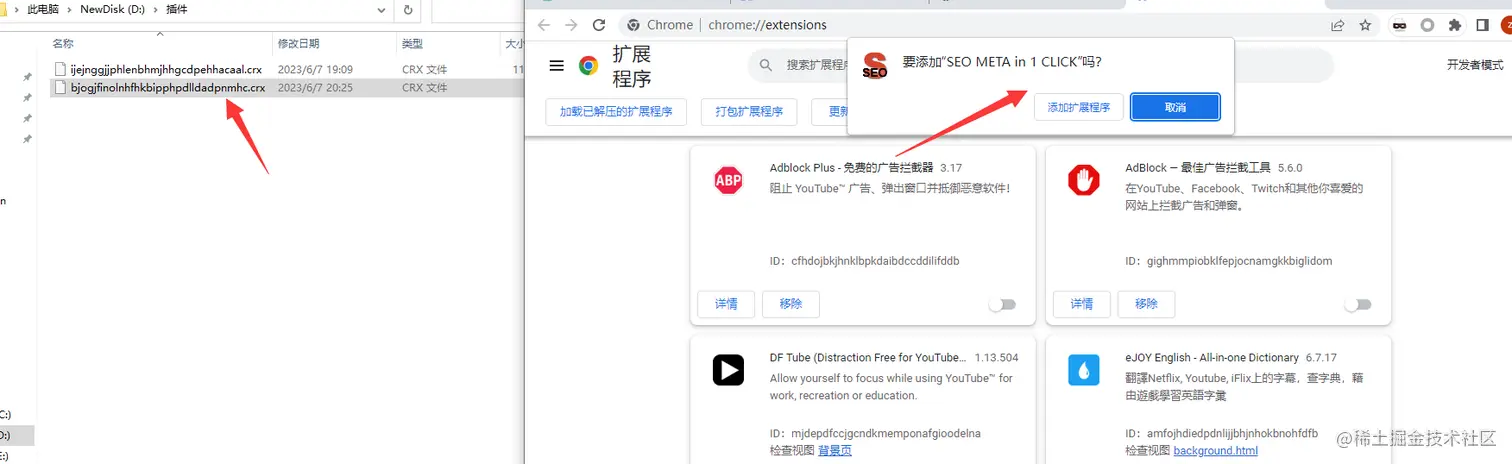The height and width of the screenshot is (464, 1512).
Task: Select file ijejnggjjphlenbhmjhhgcdpehhacaal.crx
Action: pyautogui.click(x=164, y=69)
